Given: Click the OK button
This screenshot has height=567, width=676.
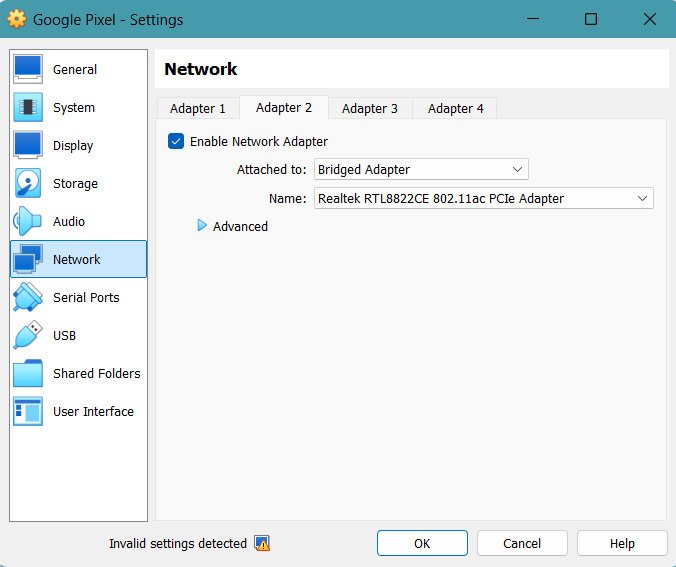Looking at the screenshot, I should [422, 543].
